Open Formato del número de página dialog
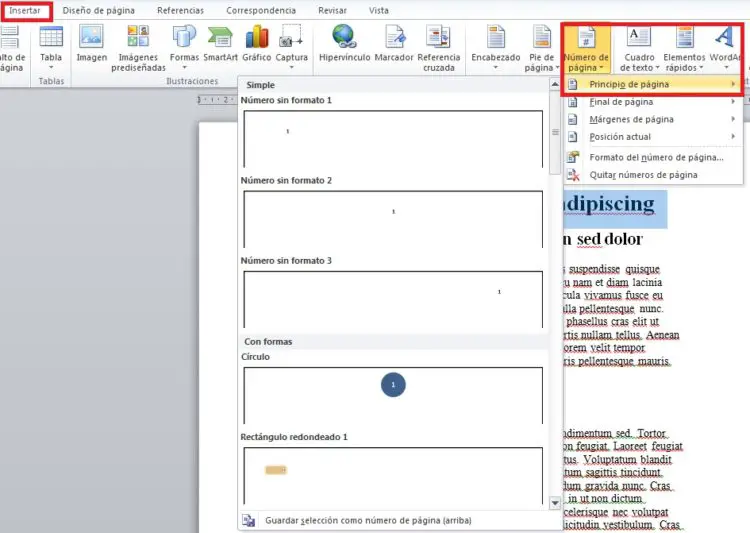 [653, 157]
